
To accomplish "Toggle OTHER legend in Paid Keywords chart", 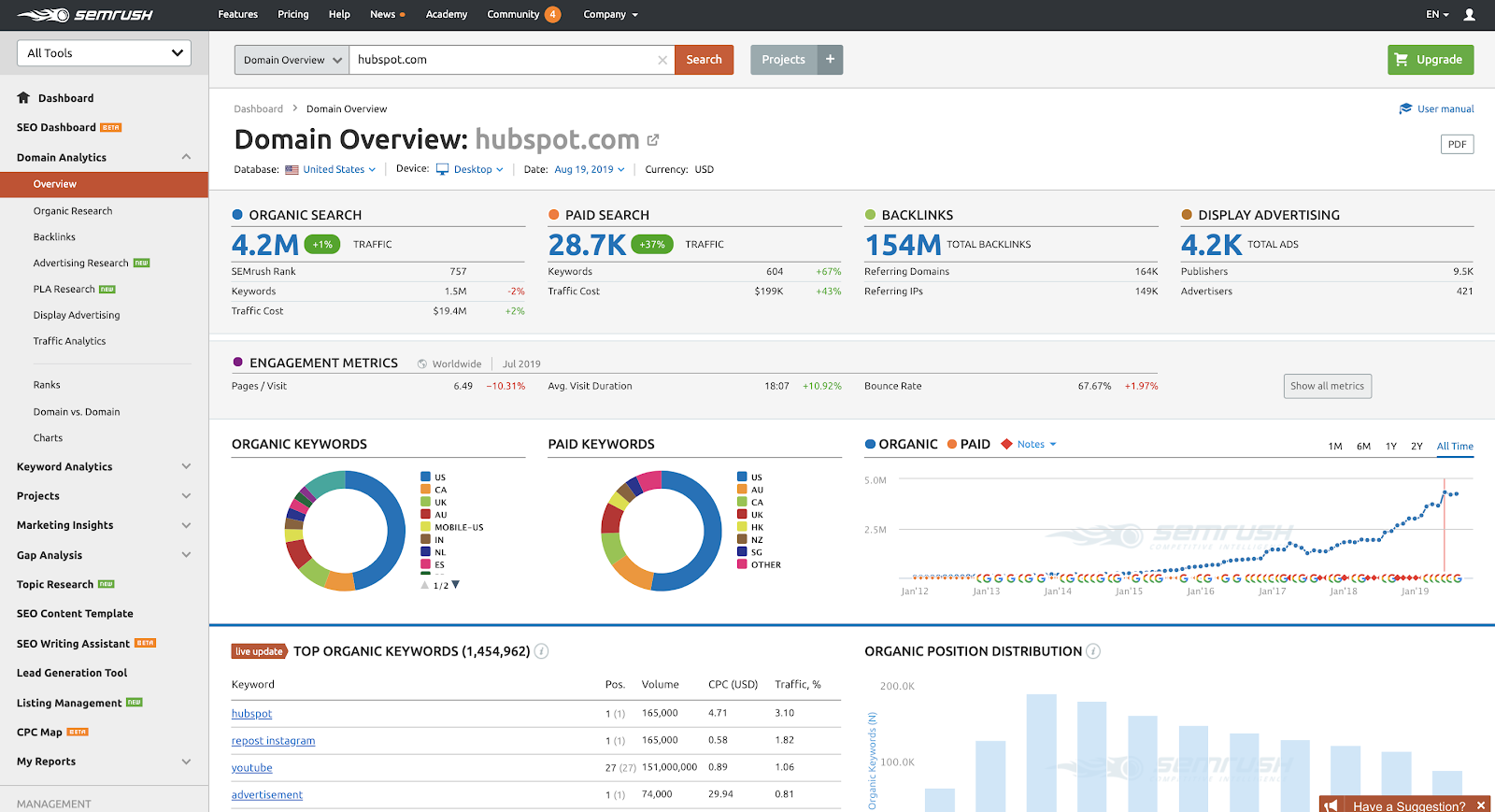I will tap(759, 564).
